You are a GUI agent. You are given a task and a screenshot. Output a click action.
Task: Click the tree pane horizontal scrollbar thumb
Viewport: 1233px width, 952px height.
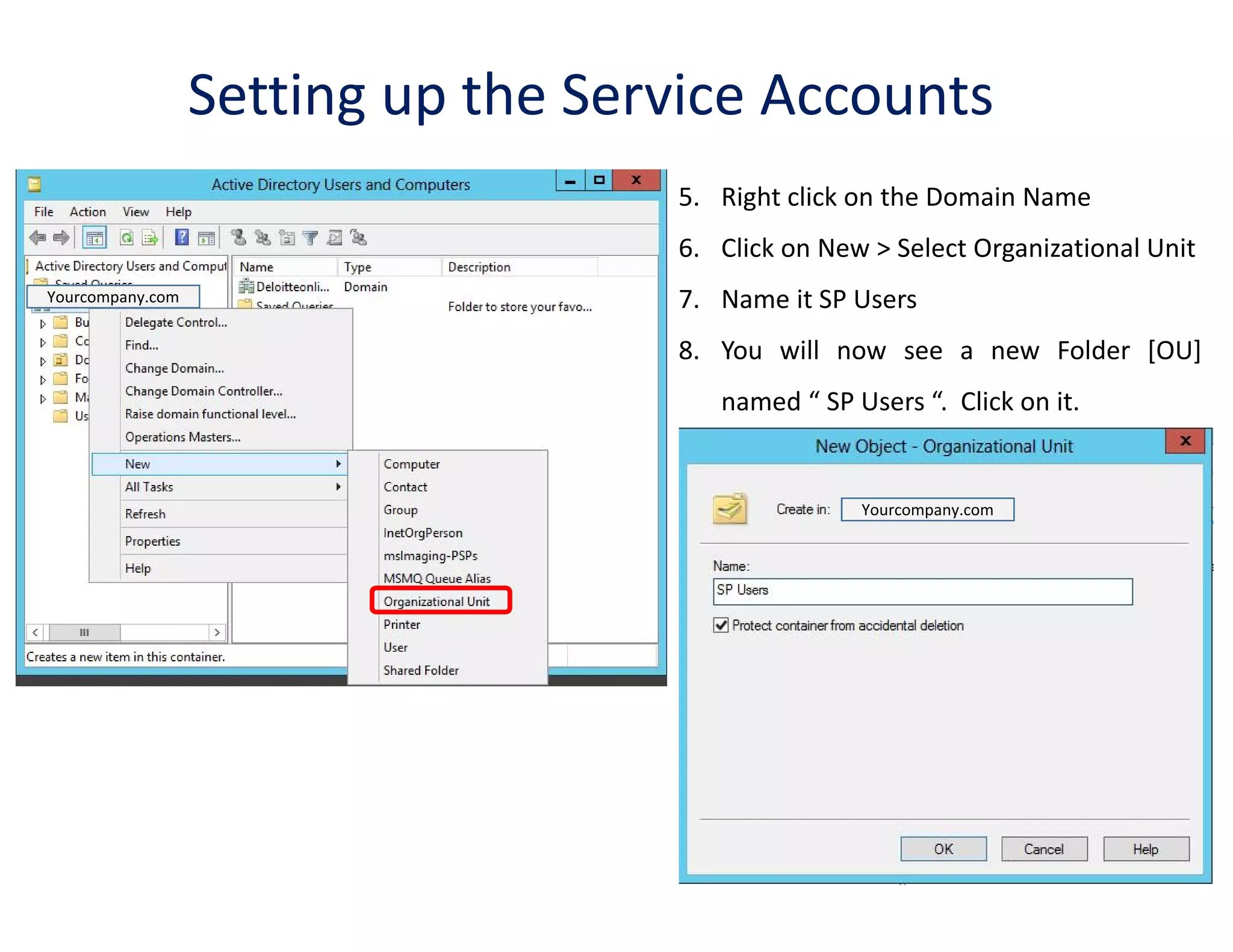pyautogui.click(x=84, y=632)
